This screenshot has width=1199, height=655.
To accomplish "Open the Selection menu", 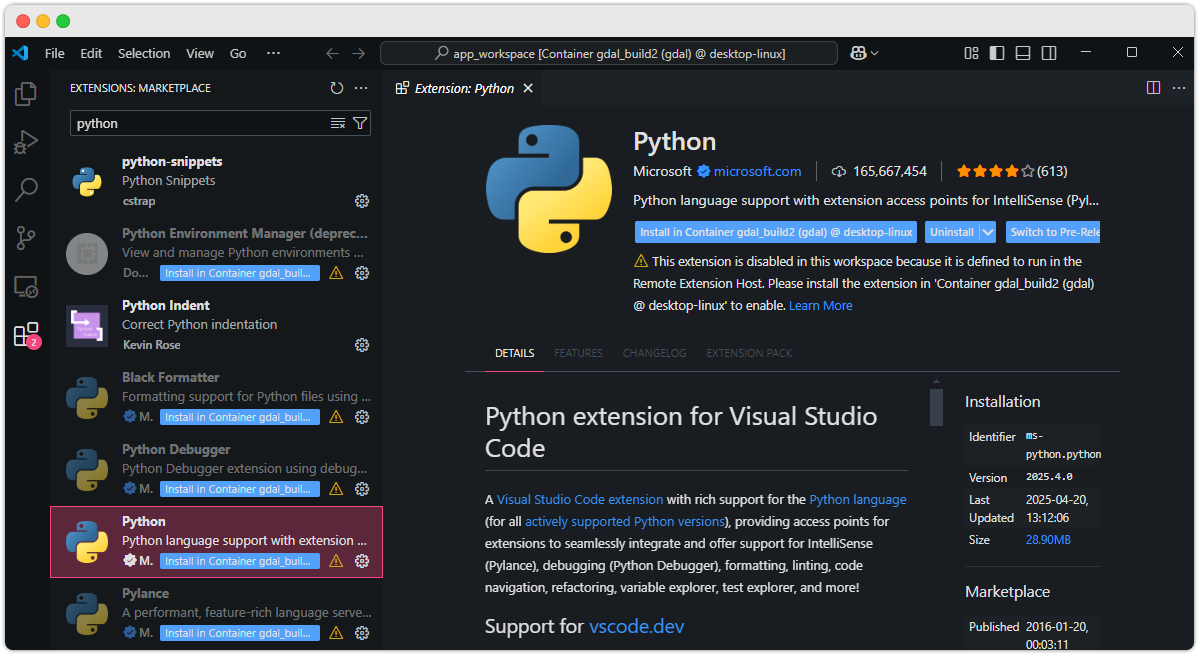I will (x=144, y=54).
